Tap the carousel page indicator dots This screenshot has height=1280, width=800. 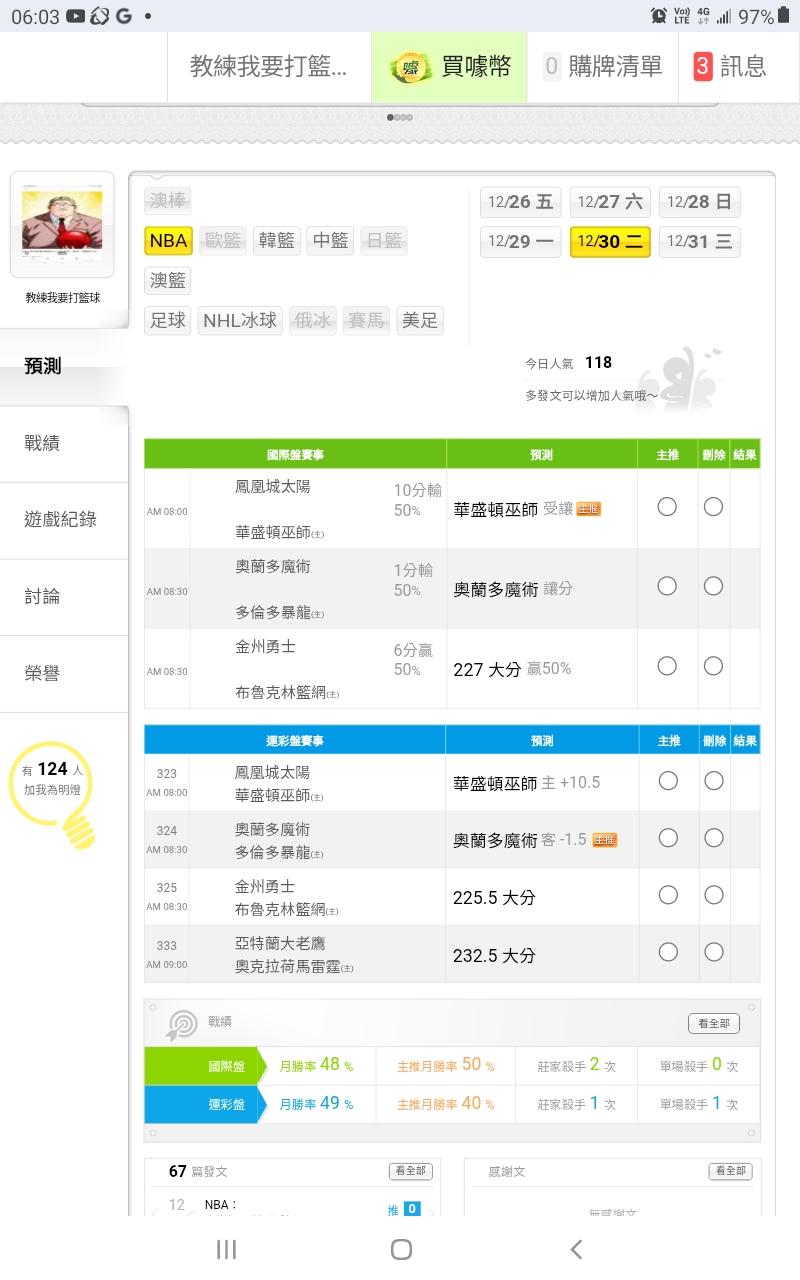pos(400,117)
